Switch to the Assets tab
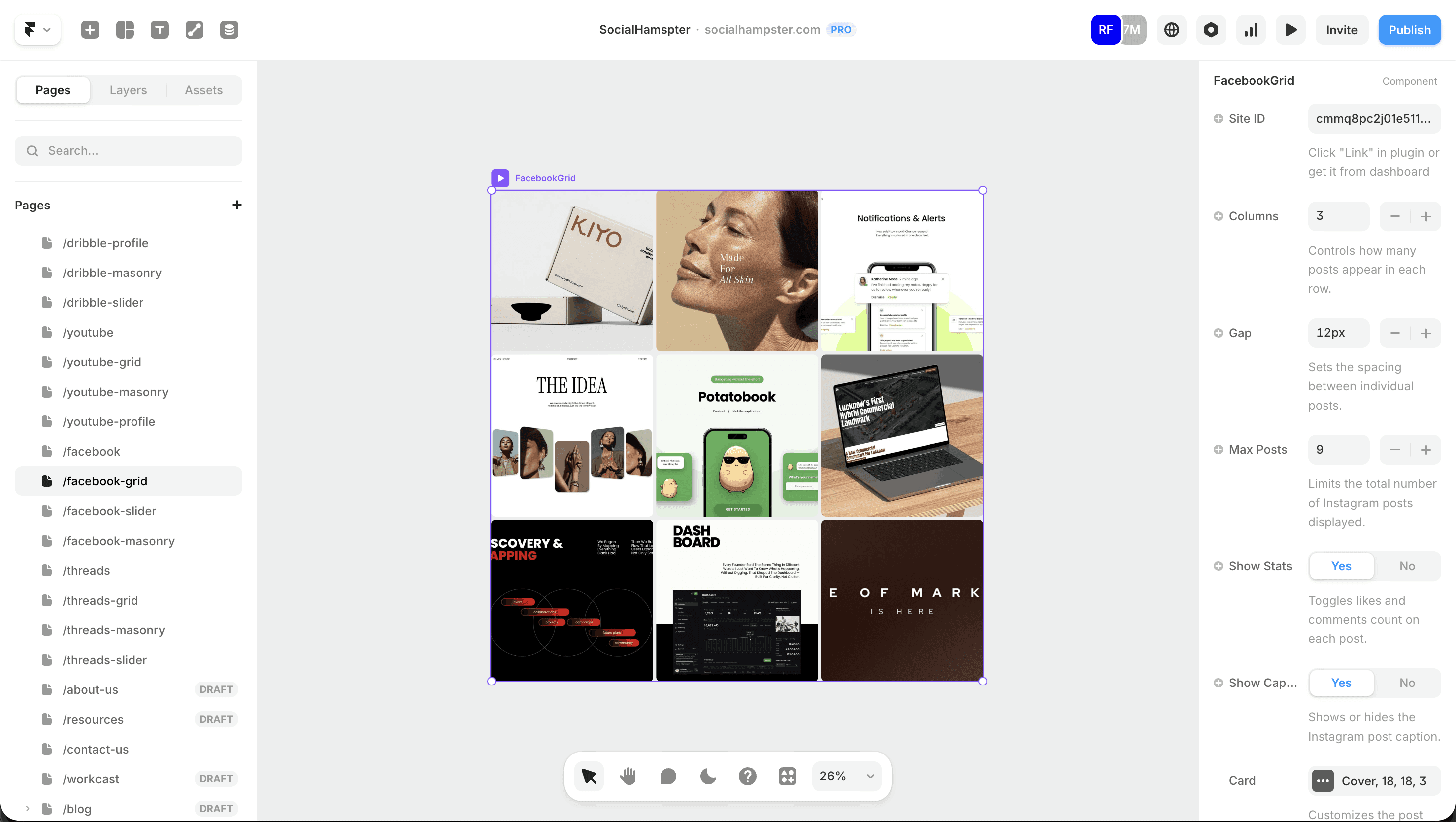Viewport: 1456px width, 822px height. [x=203, y=90]
